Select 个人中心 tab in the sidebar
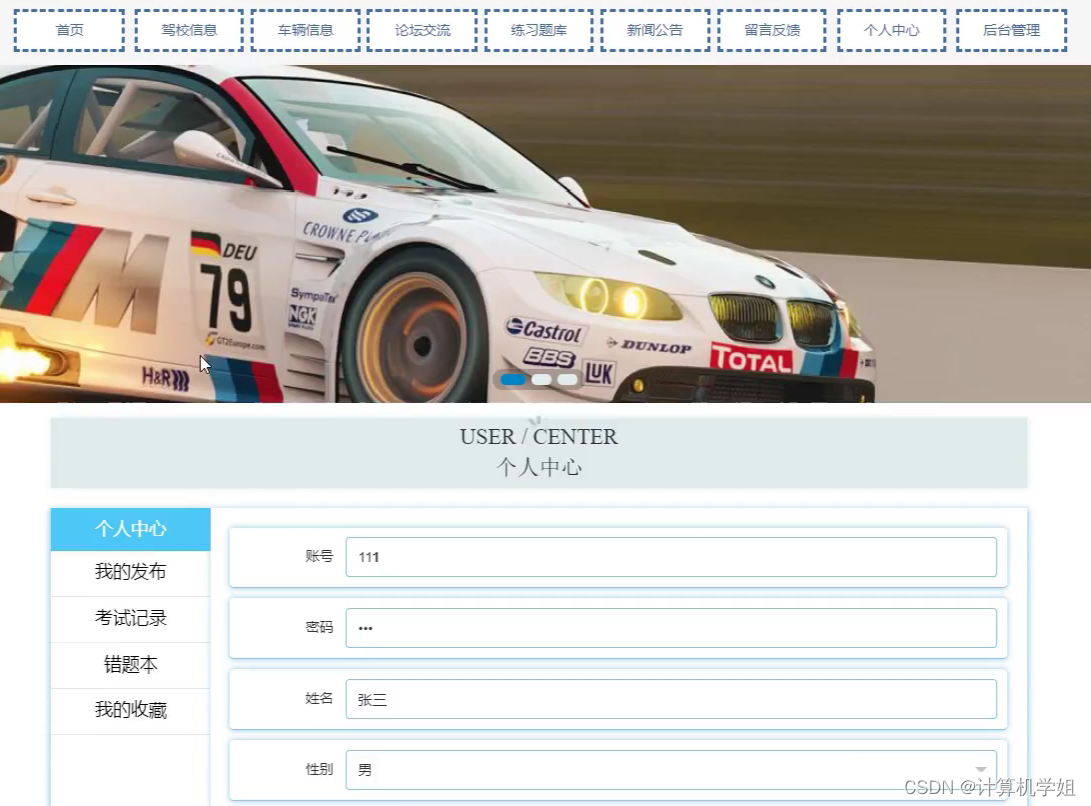The height and width of the screenshot is (806, 1091). point(131,529)
